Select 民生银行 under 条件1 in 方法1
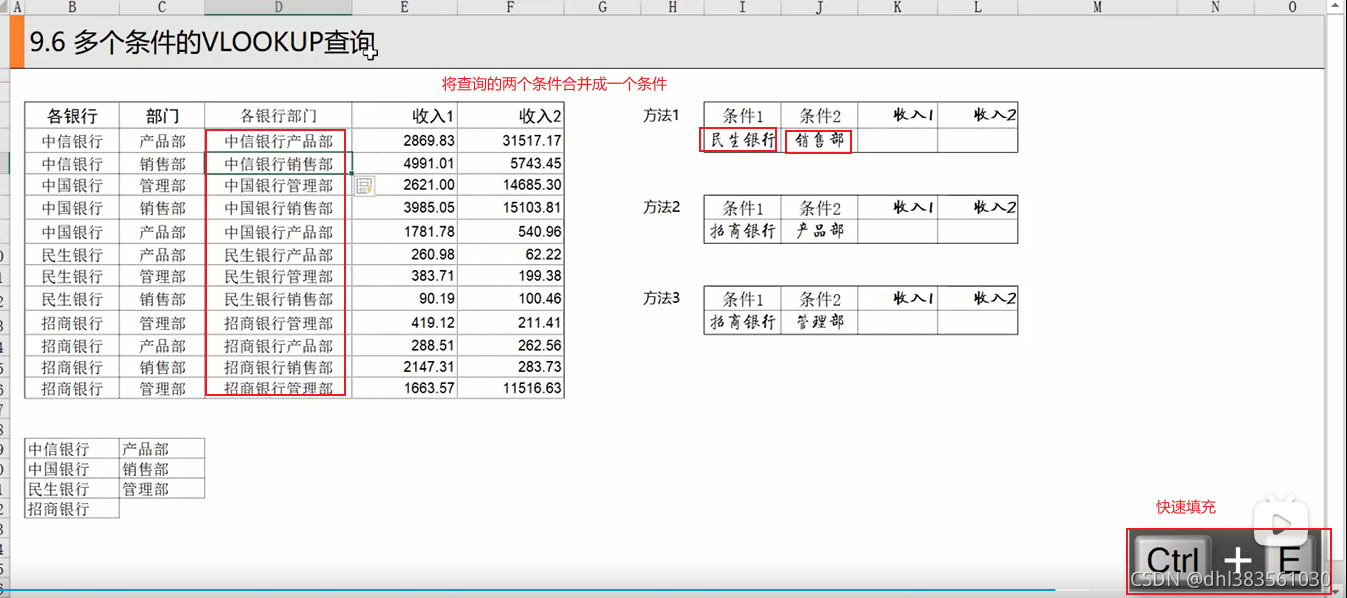Image resolution: width=1347 pixels, height=598 pixels. (742, 140)
